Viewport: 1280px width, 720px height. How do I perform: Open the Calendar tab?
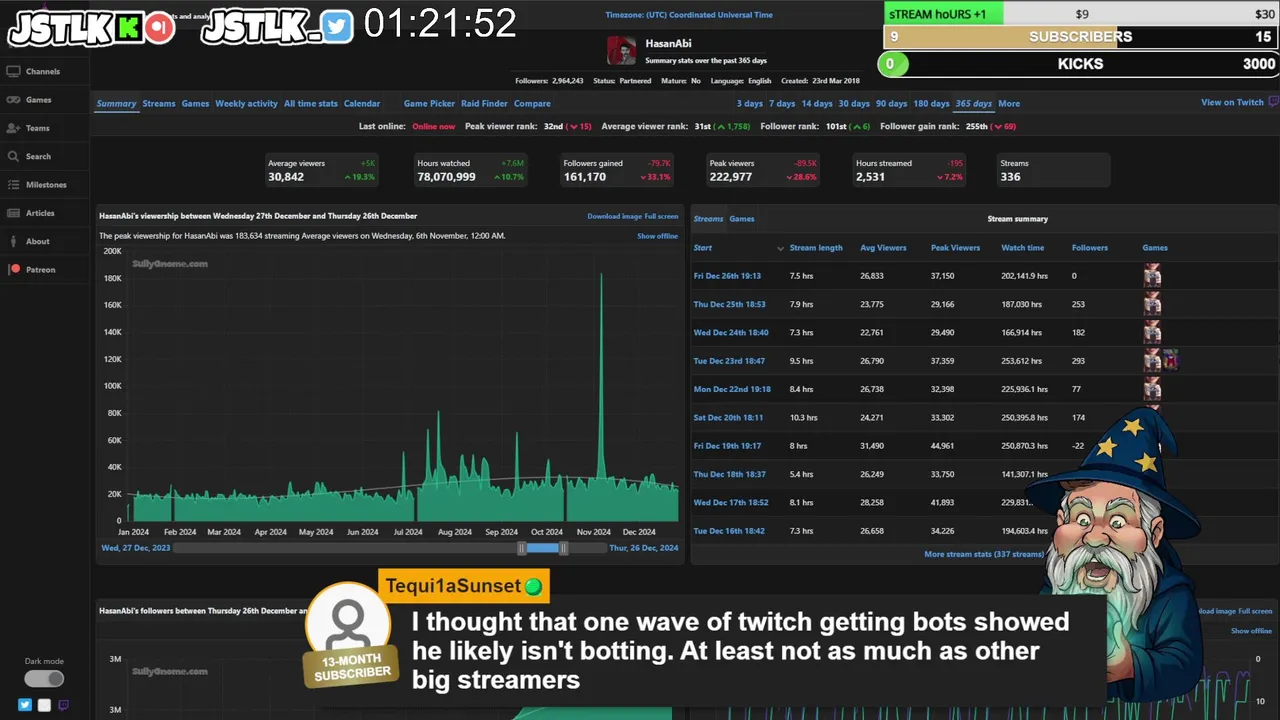[362, 103]
